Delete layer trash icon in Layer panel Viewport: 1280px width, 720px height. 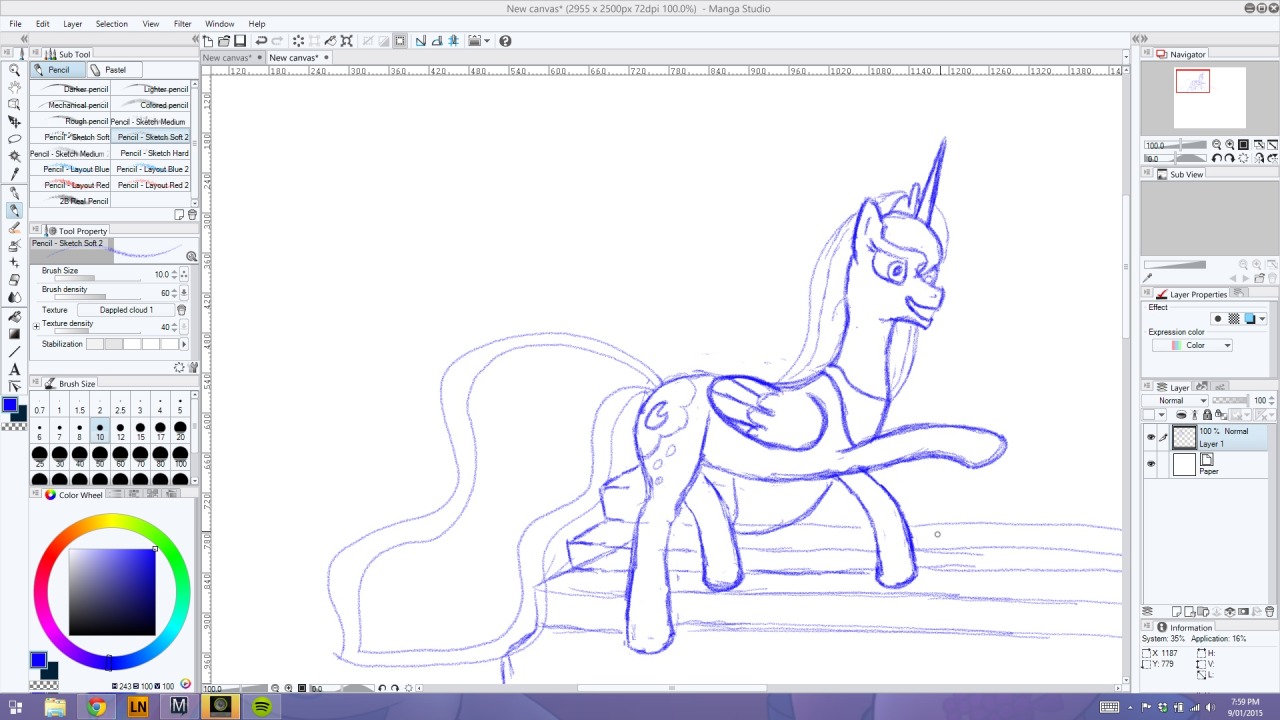[1270, 612]
